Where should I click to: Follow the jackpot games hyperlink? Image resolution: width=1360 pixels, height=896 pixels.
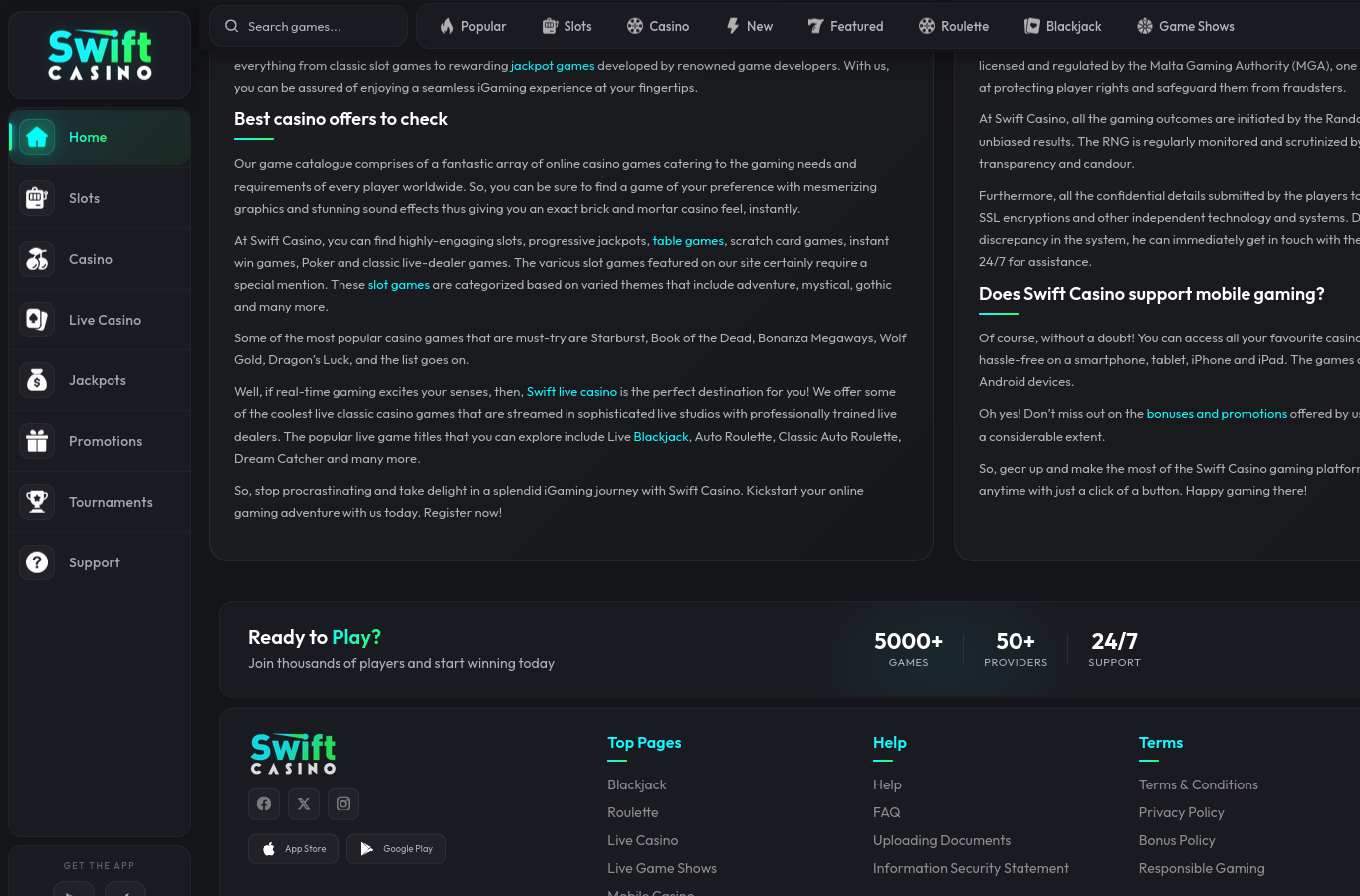(553, 66)
